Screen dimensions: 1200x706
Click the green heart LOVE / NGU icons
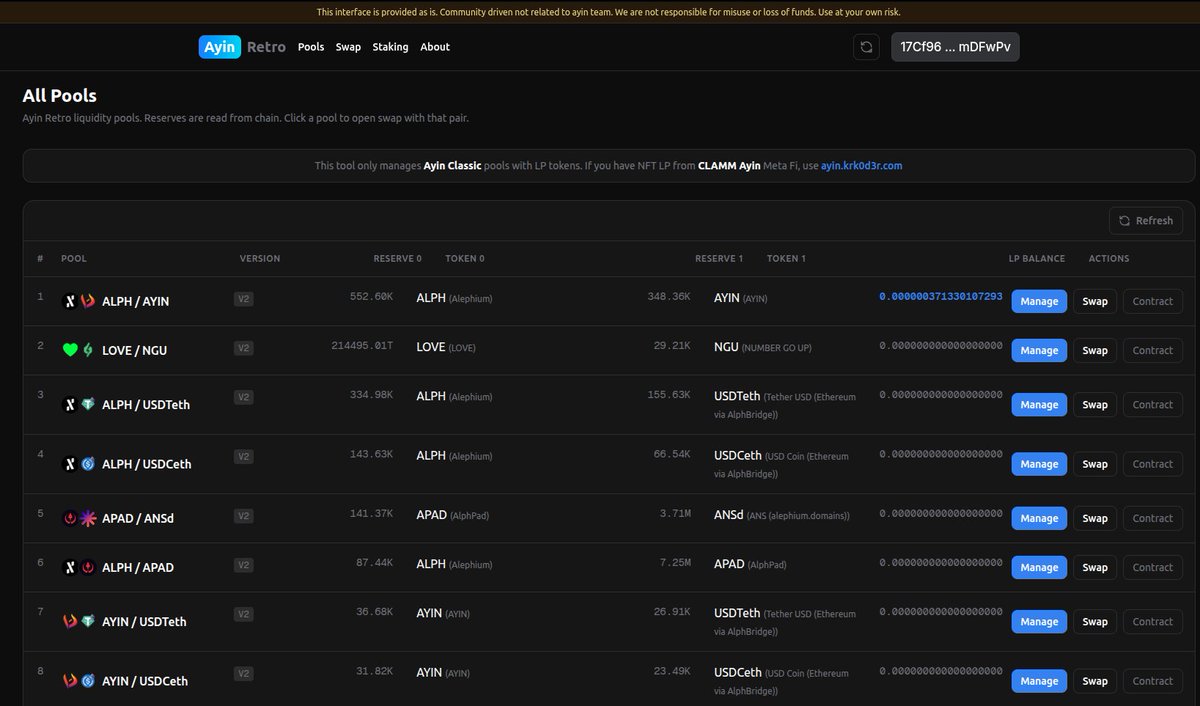[78, 350]
